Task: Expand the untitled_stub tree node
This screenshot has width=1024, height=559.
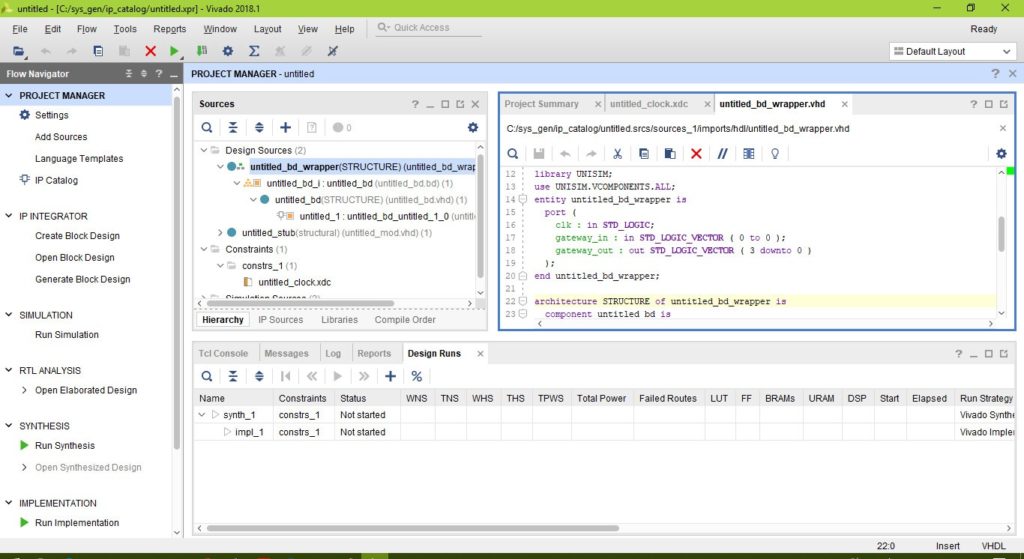Action: pos(220,233)
